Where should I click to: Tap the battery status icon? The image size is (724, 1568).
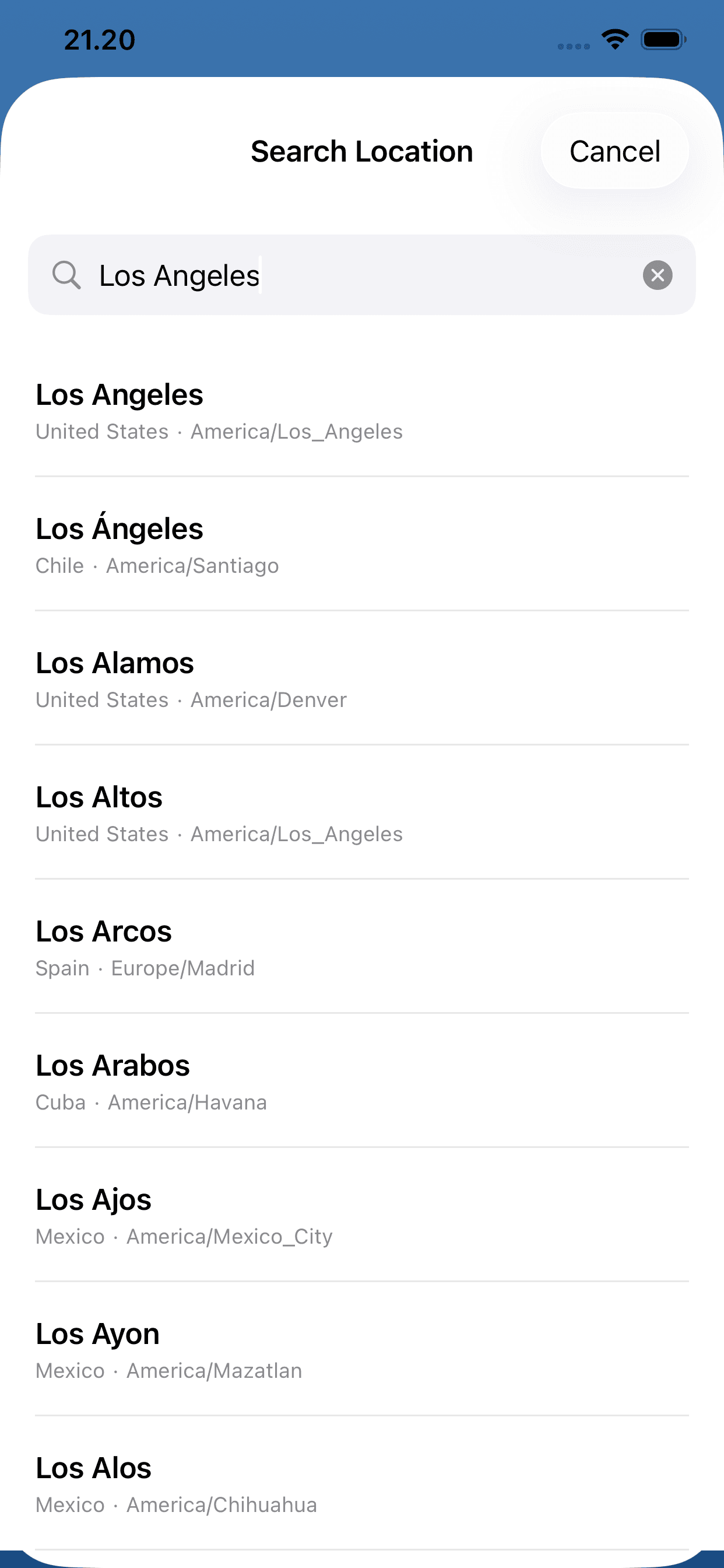click(663, 40)
